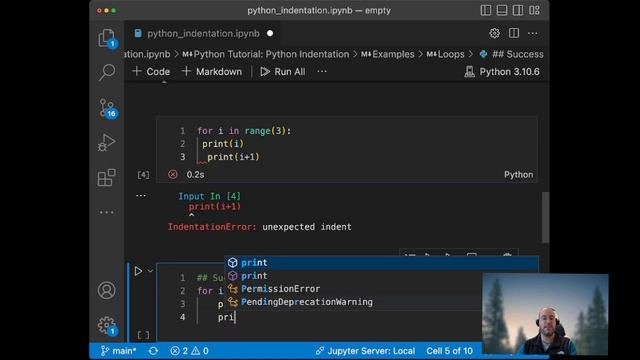Image resolution: width=640 pixels, height=360 pixels.
Task: Click IndentationError text in output
Action: pyautogui.click(x=212, y=227)
